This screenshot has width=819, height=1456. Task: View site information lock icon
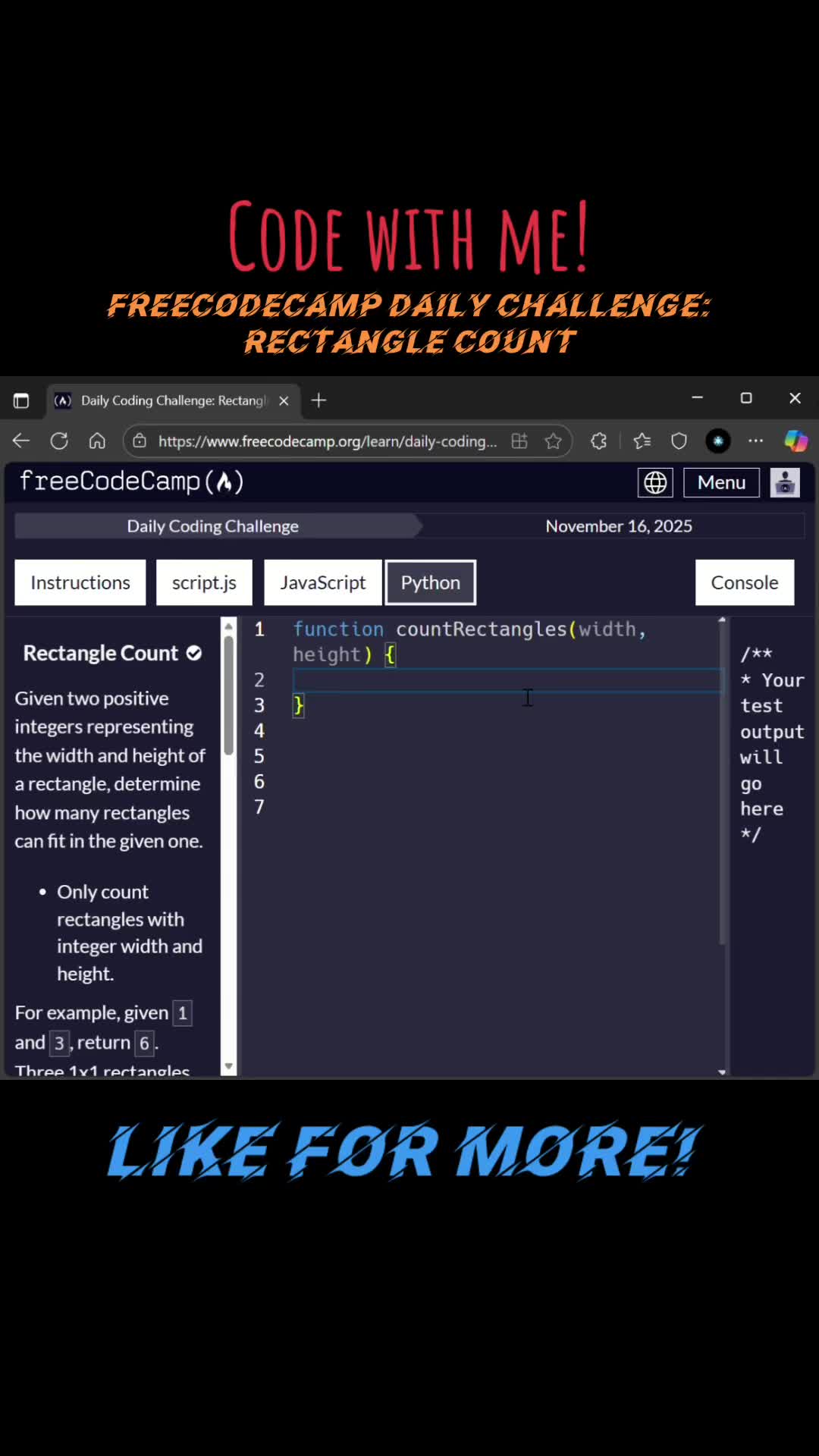140,441
